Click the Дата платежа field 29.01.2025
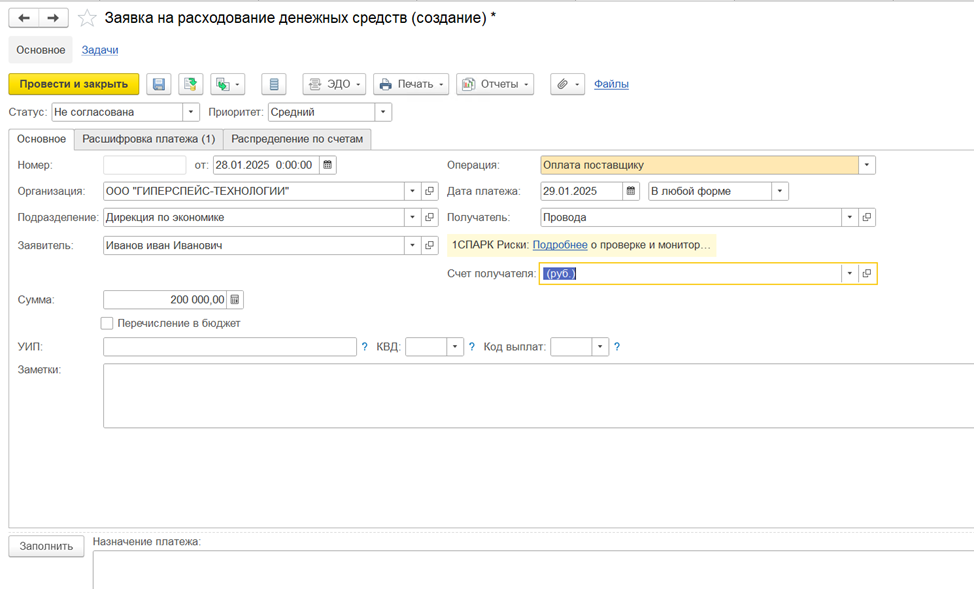This screenshot has width=974, height=589. (581, 191)
